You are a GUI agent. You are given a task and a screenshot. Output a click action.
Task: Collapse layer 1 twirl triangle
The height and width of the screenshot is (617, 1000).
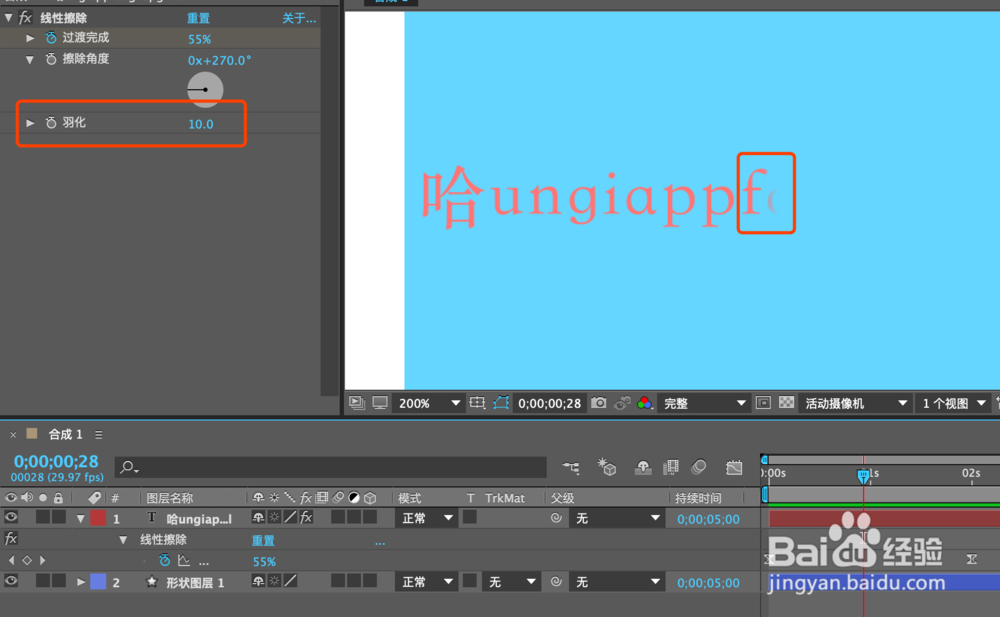click(x=80, y=519)
